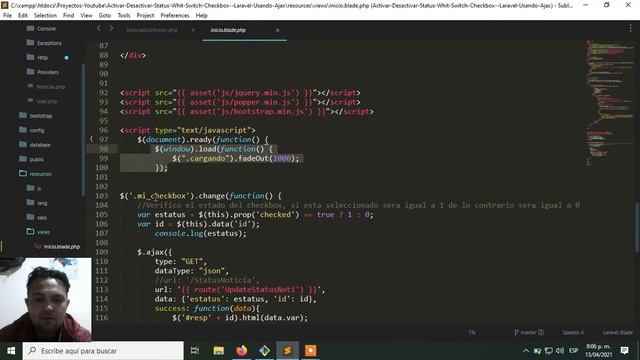Click line number 88 in gutter
Screen dimensions: 640x360
104,55
